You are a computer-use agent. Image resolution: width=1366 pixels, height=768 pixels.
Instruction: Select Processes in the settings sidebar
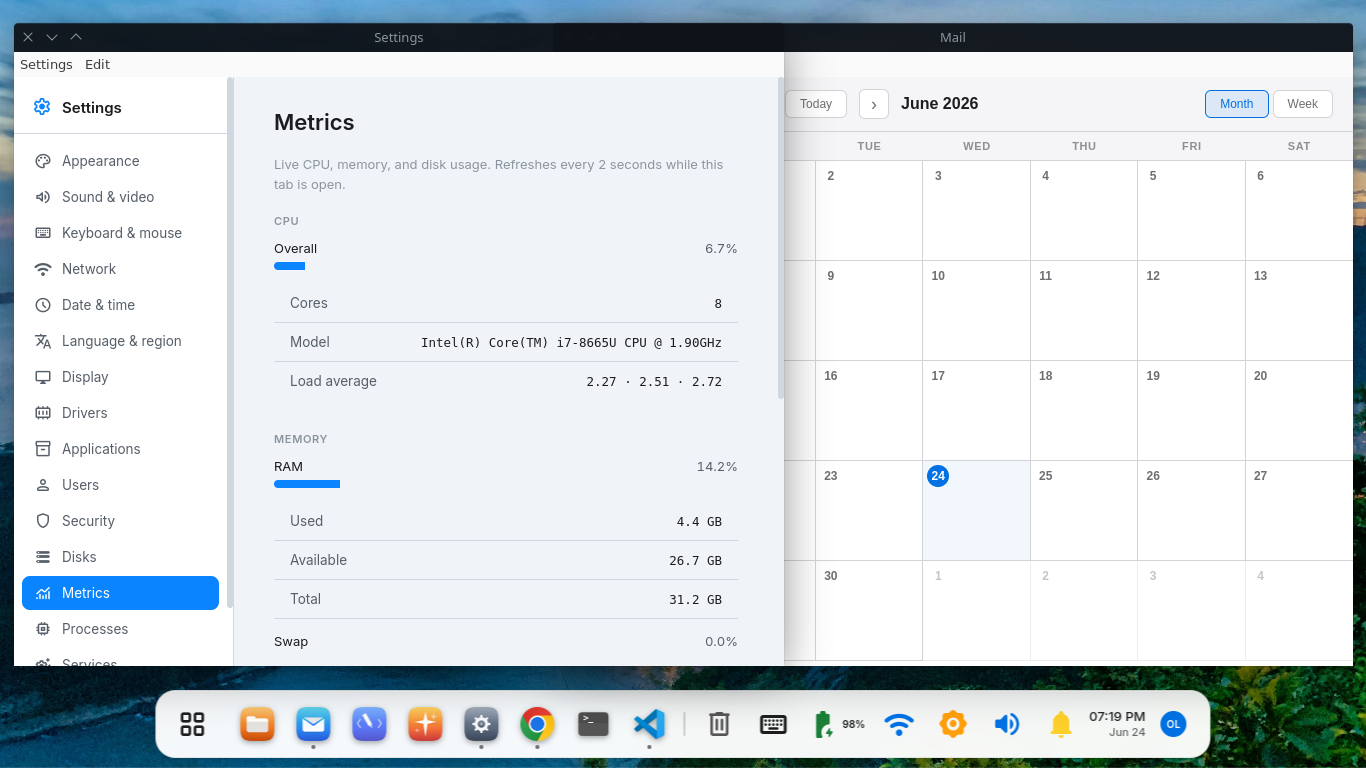[x=120, y=629]
